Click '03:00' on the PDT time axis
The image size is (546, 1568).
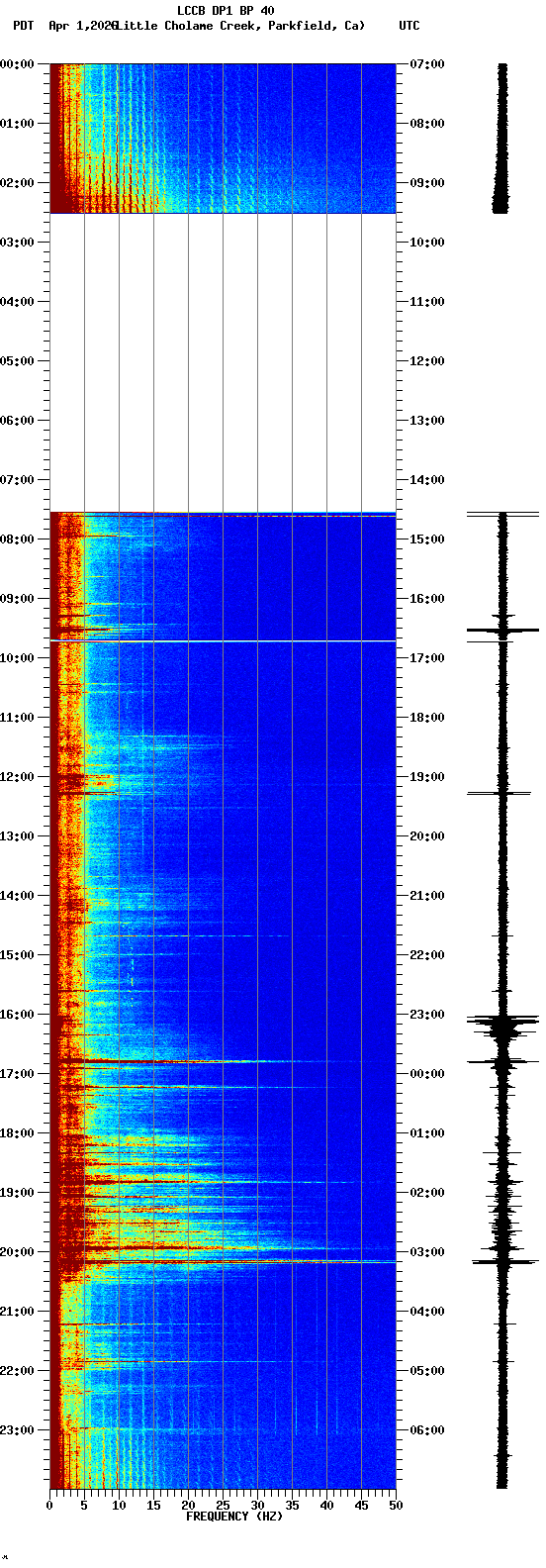click(x=17, y=243)
